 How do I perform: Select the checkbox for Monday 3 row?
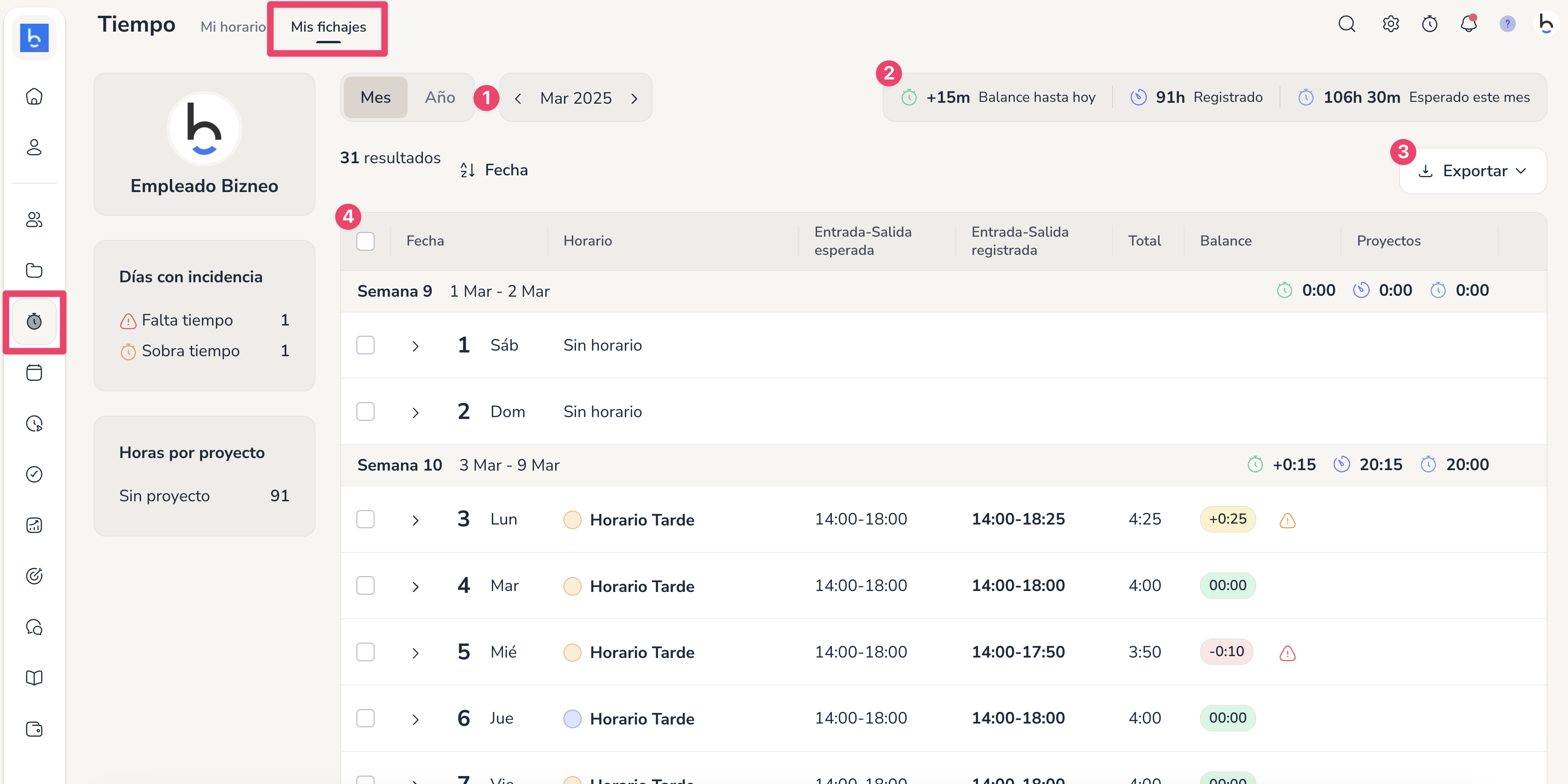[x=365, y=519]
